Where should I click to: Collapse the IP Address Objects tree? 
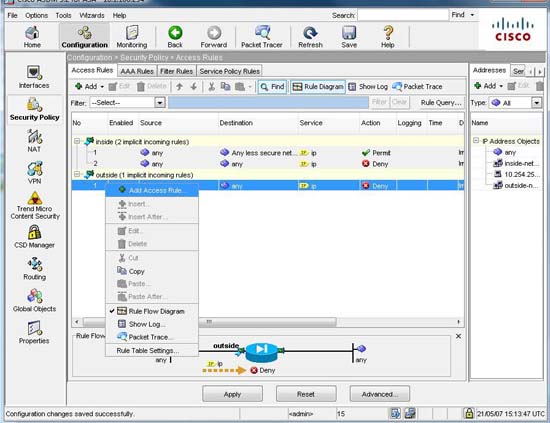click(x=476, y=141)
